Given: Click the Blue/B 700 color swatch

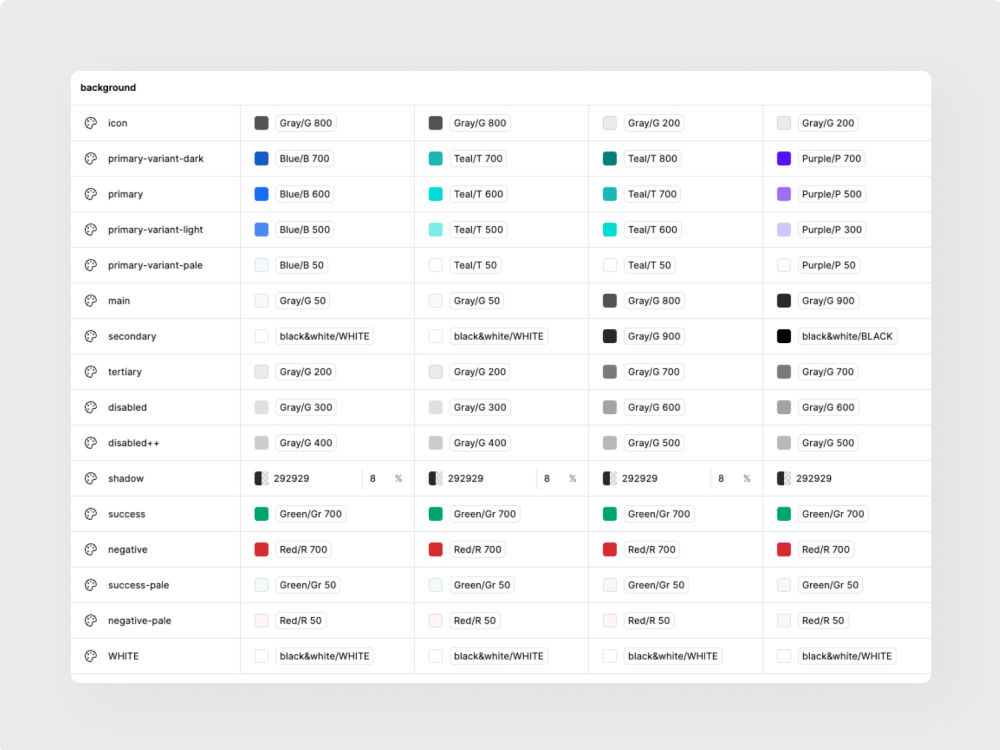Looking at the screenshot, I should tap(261, 159).
